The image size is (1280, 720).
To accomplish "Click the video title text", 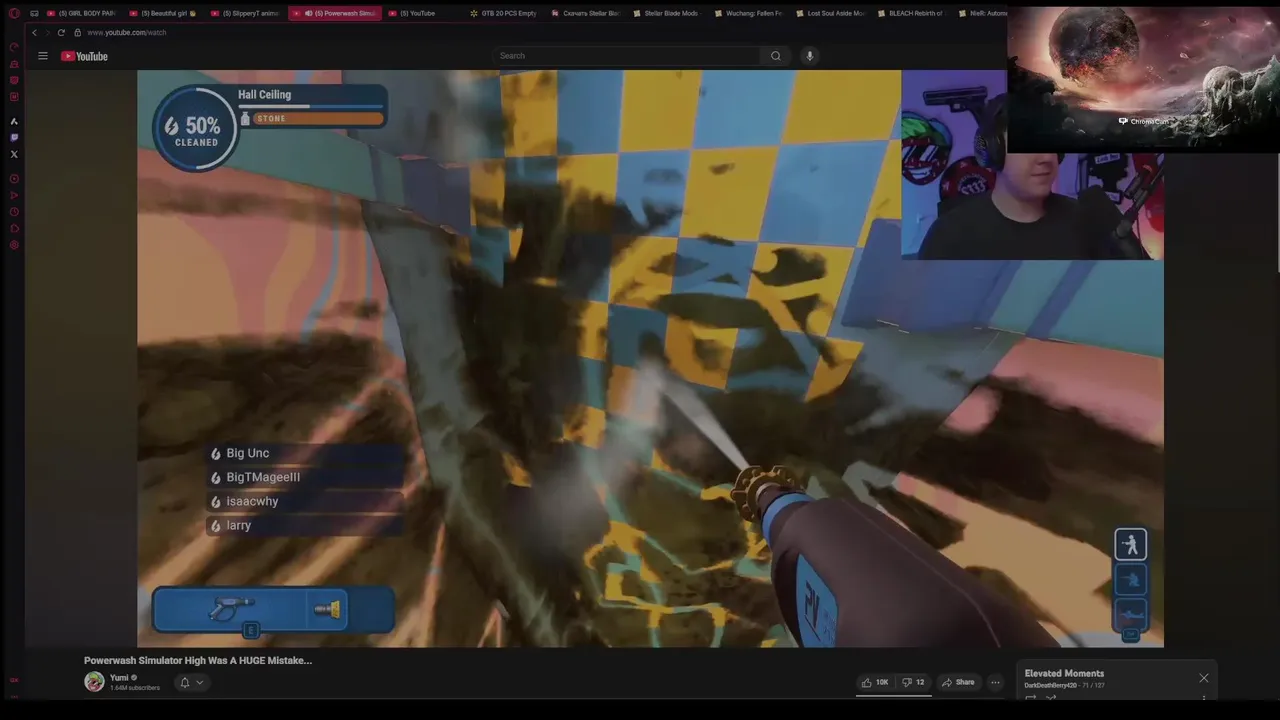I will [x=198, y=660].
